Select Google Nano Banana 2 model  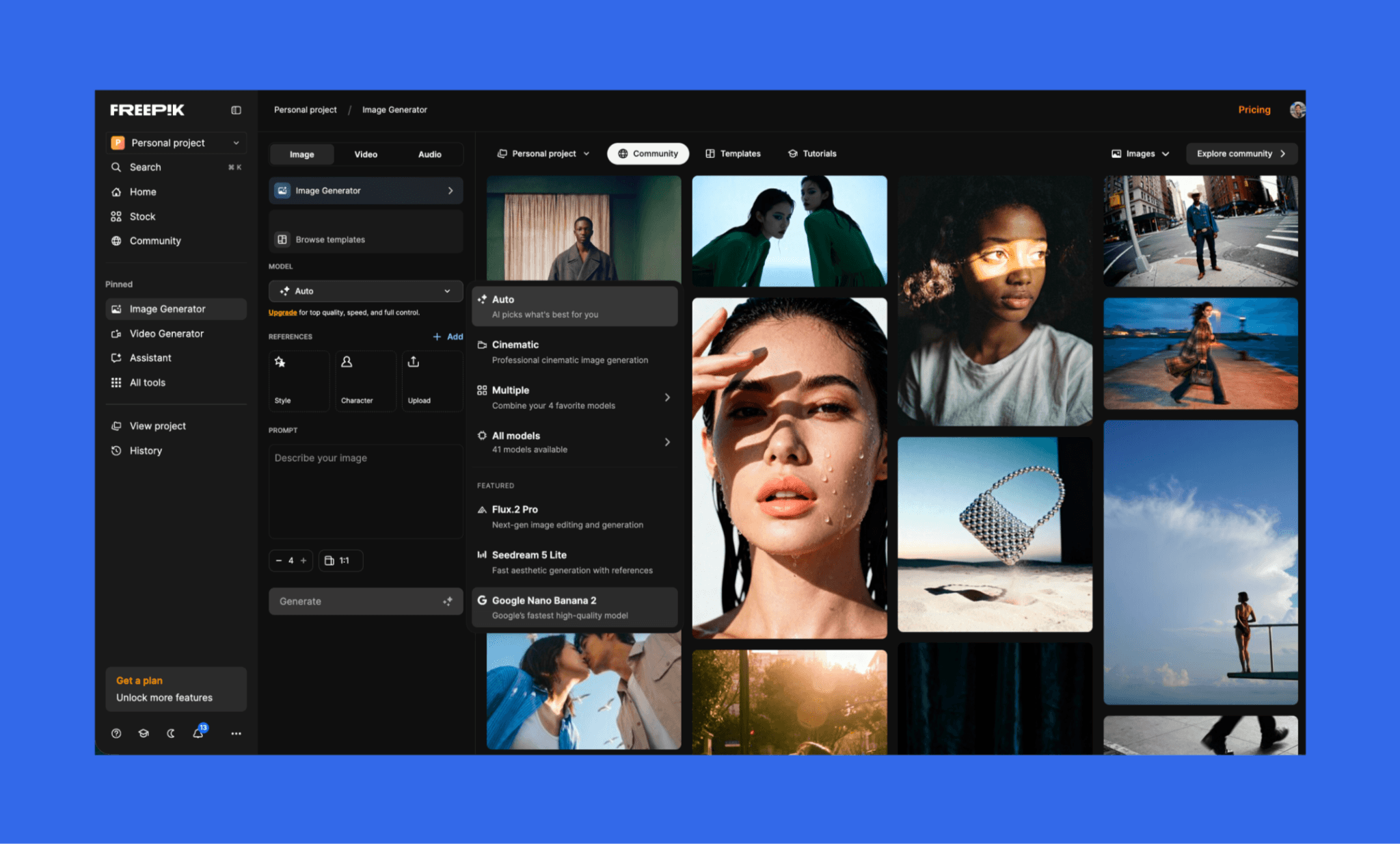[575, 607]
